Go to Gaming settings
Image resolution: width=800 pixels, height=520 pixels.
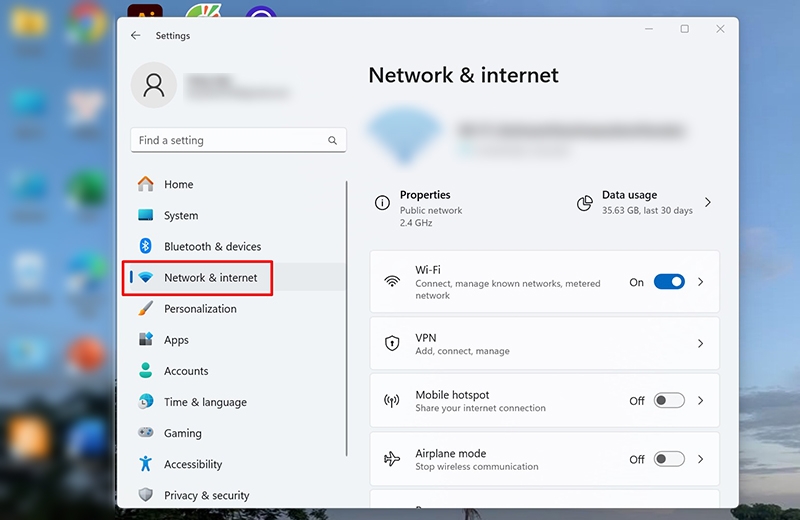(238, 433)
